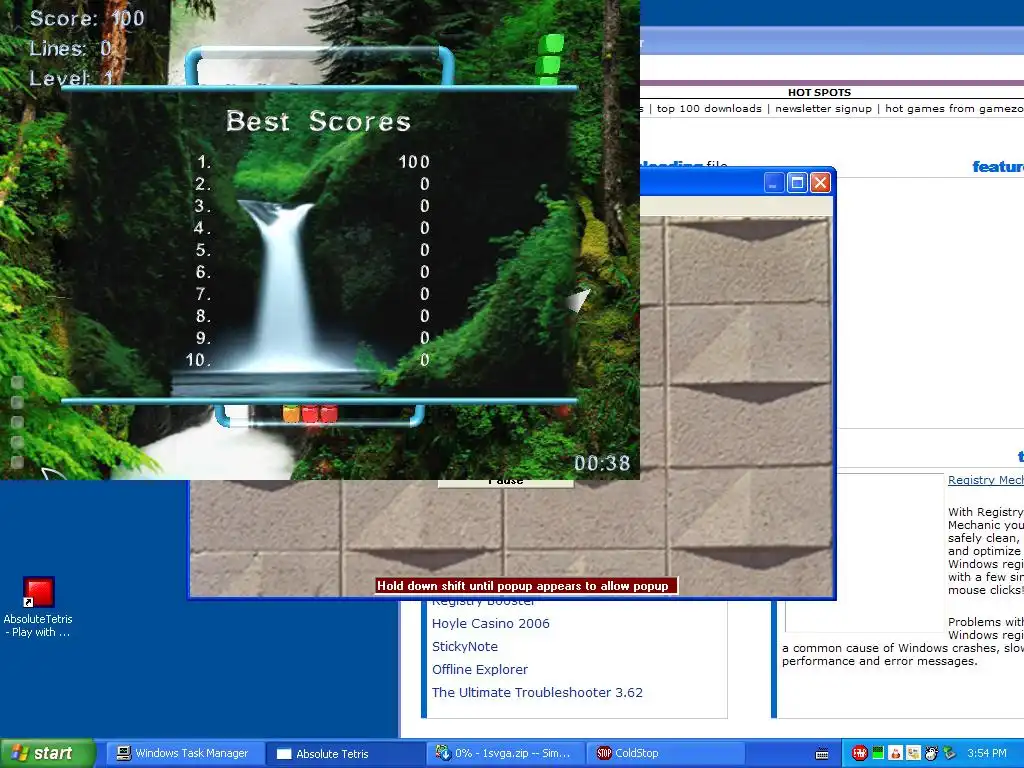Viewport: 1024px width, 768px height.
Task: Click the 'Score: 100' readout in Tetris
Action: point(87,18)
